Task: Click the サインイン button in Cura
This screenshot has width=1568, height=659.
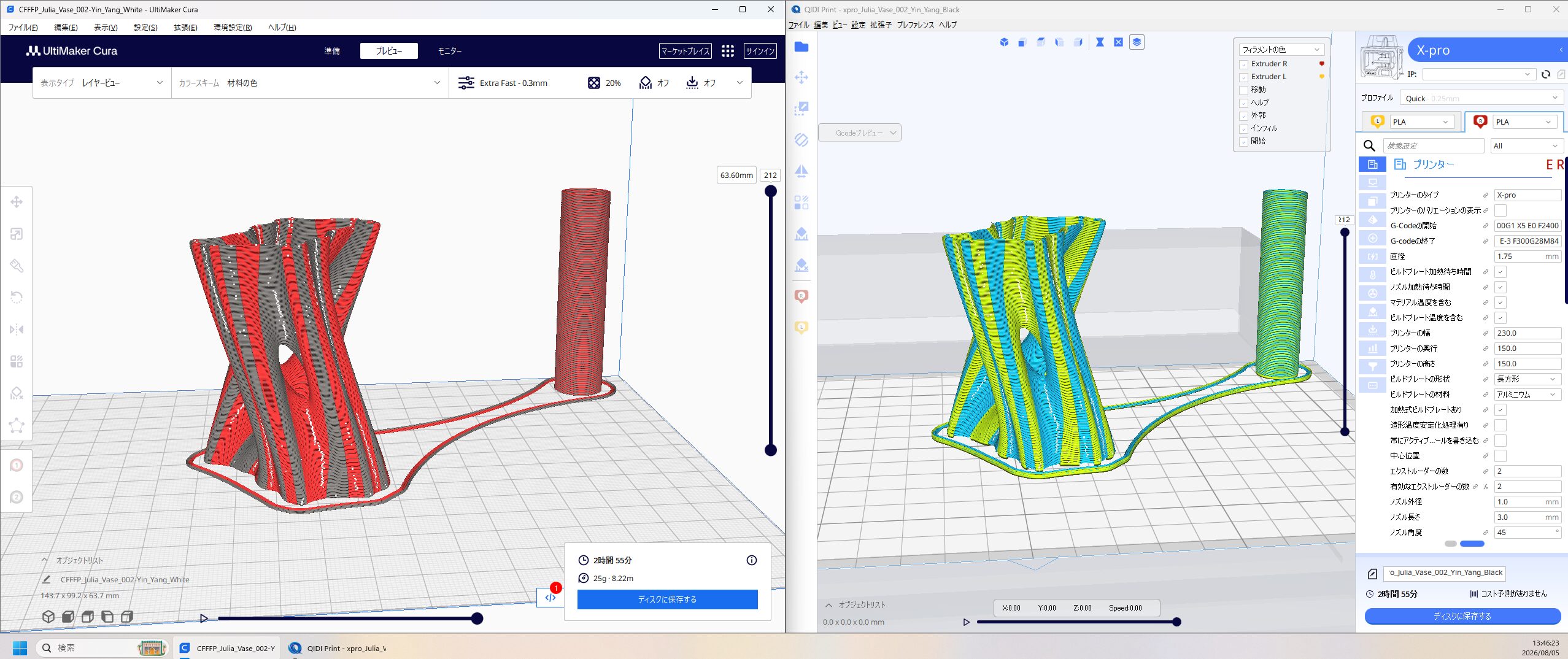Action: (x=760, y=51)
